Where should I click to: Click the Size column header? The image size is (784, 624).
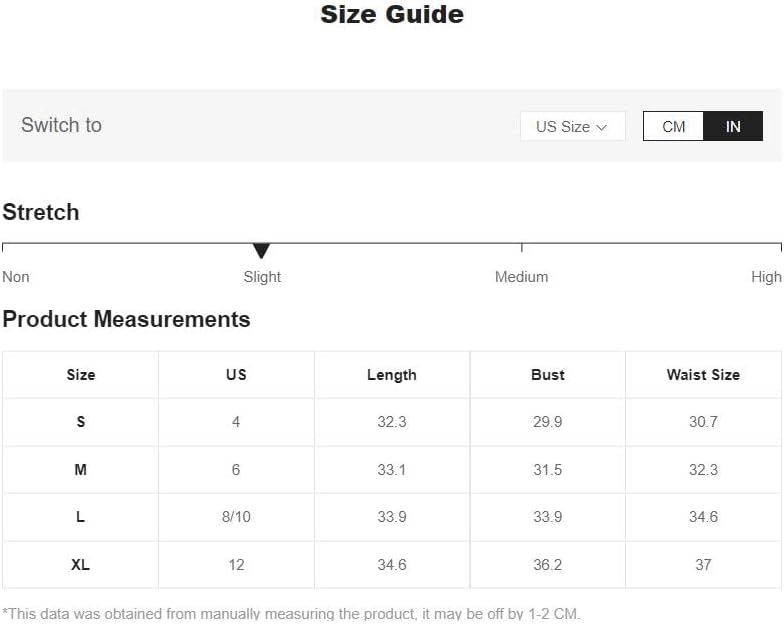pos(81,375)
